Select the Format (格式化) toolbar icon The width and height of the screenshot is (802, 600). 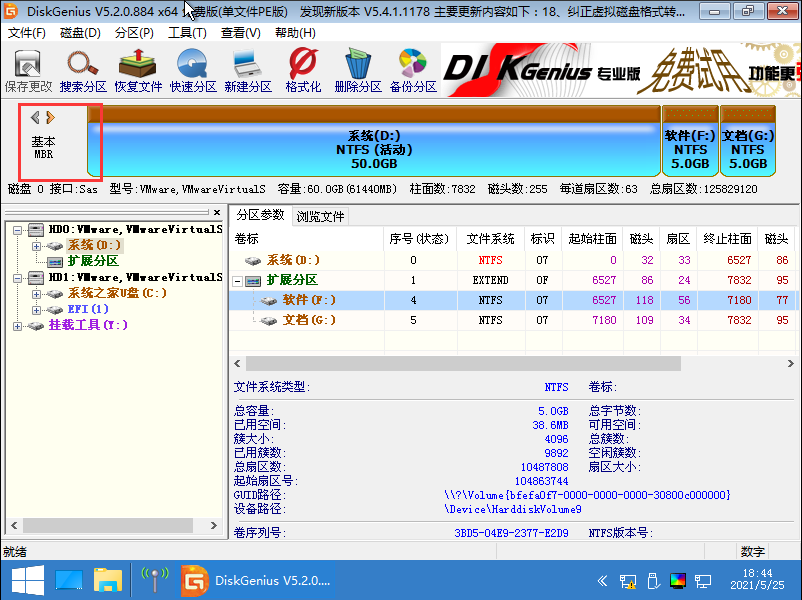[x=303, y=71]
